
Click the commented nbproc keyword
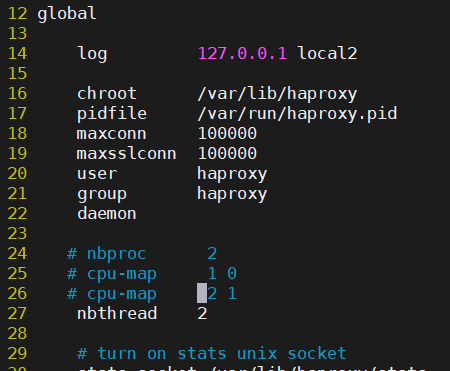coord(116,254)
